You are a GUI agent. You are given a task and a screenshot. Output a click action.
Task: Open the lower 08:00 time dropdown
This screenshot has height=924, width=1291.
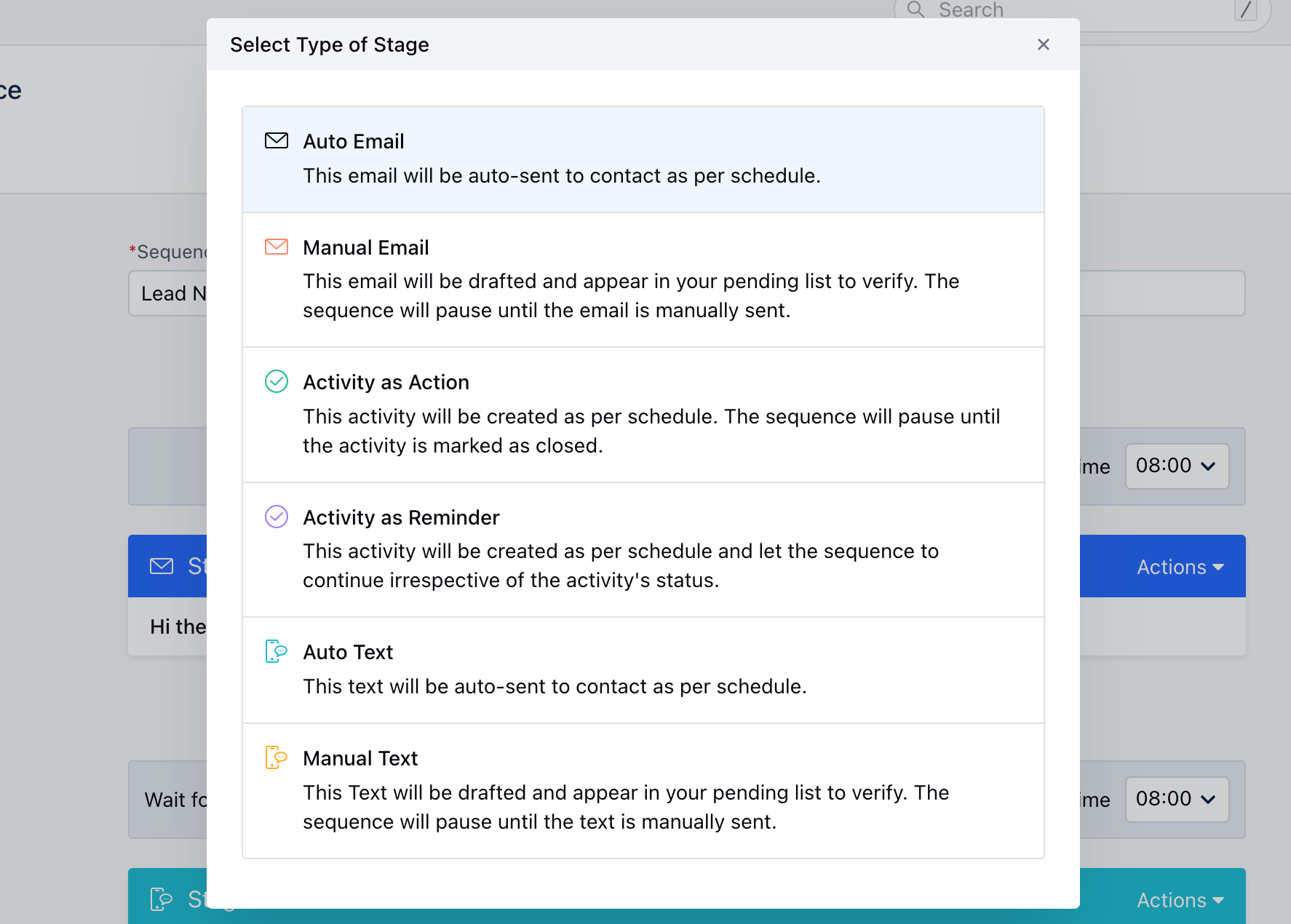[1177, 800]
